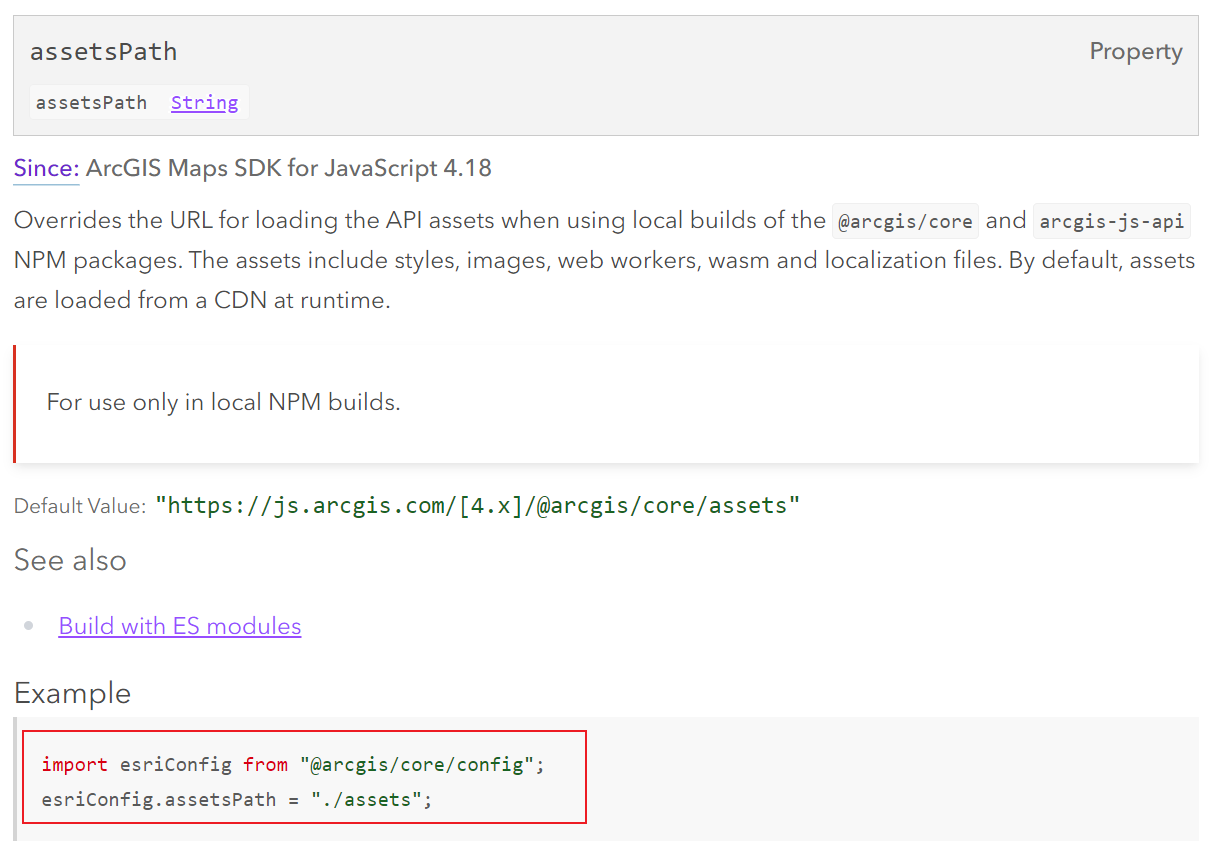Click the "Example" heading

72,693
